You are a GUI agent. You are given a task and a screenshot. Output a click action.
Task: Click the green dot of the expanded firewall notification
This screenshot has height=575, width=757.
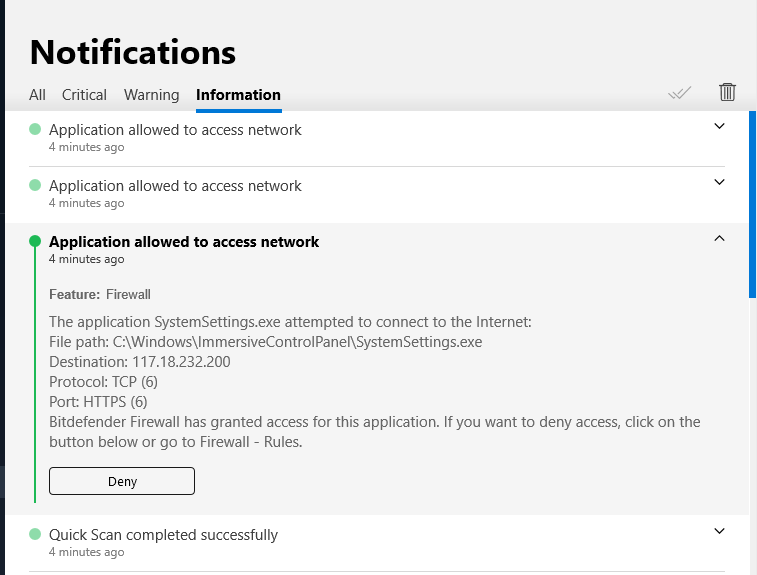click(35, 241)
